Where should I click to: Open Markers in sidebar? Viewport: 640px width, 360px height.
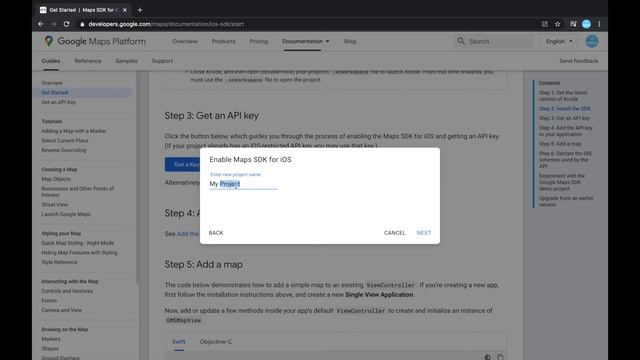[x=51, y=339]
